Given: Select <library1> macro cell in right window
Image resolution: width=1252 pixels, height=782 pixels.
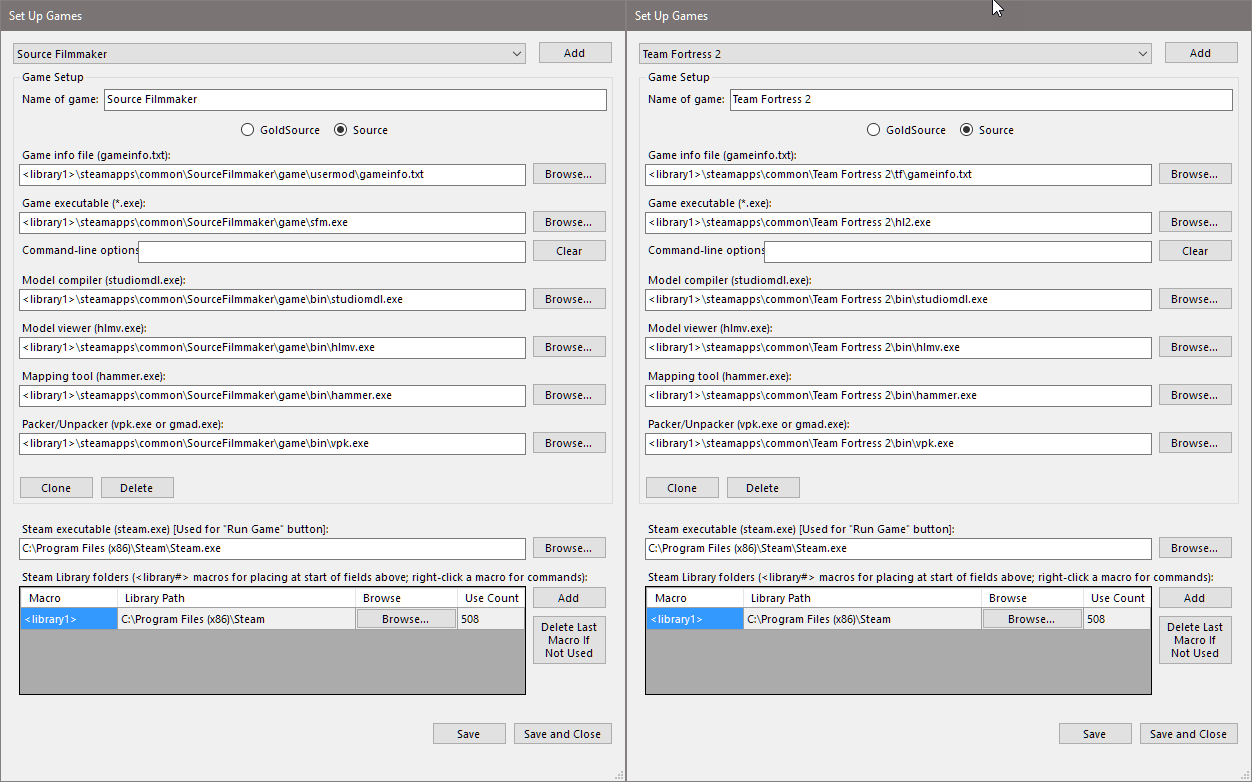Looking at the screenshot, I should tap(695, 619).
